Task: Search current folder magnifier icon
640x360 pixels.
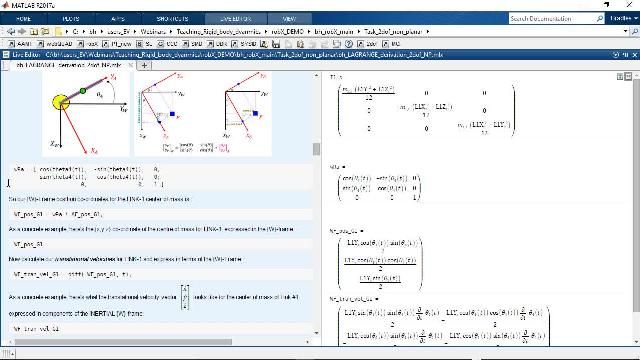Action: (635, 31)
